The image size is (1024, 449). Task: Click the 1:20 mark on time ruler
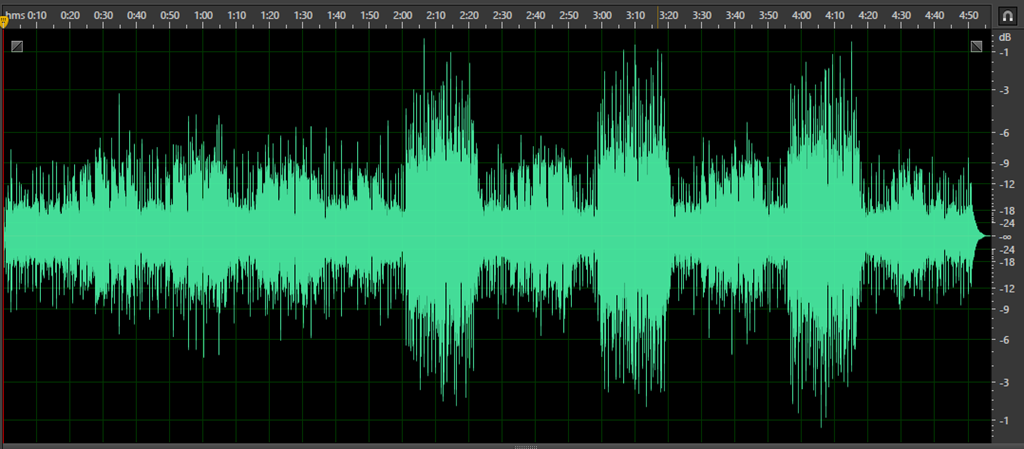270,14
